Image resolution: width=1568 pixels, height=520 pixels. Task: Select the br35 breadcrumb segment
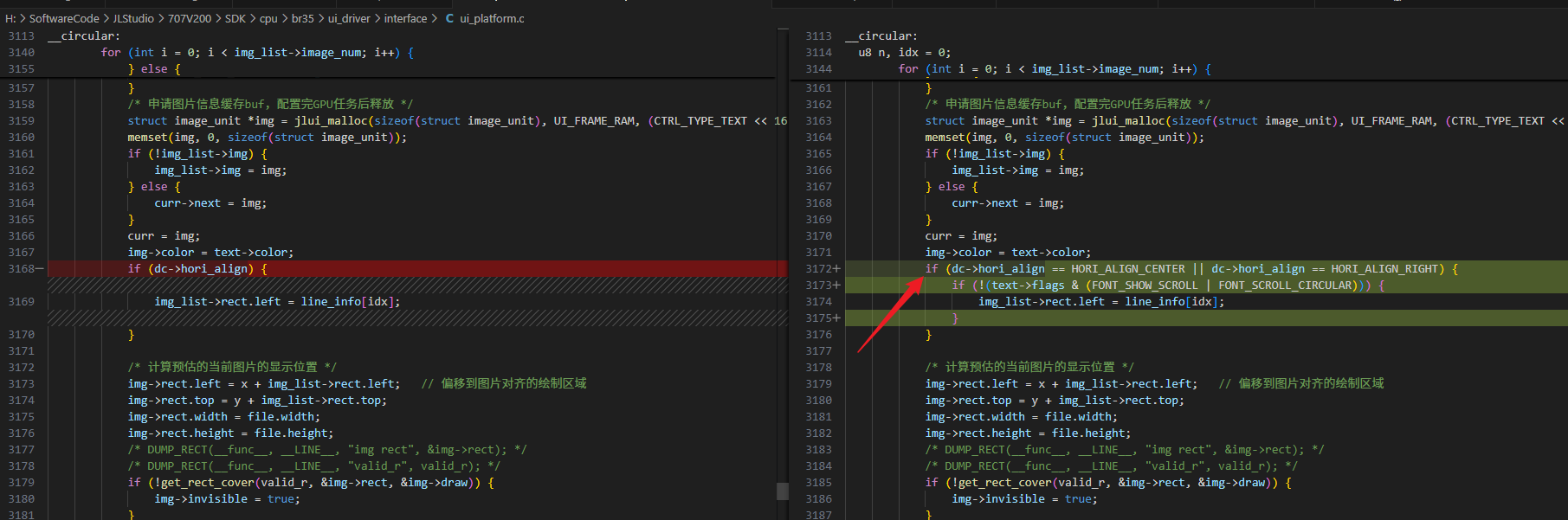click(x=303, y=18)
